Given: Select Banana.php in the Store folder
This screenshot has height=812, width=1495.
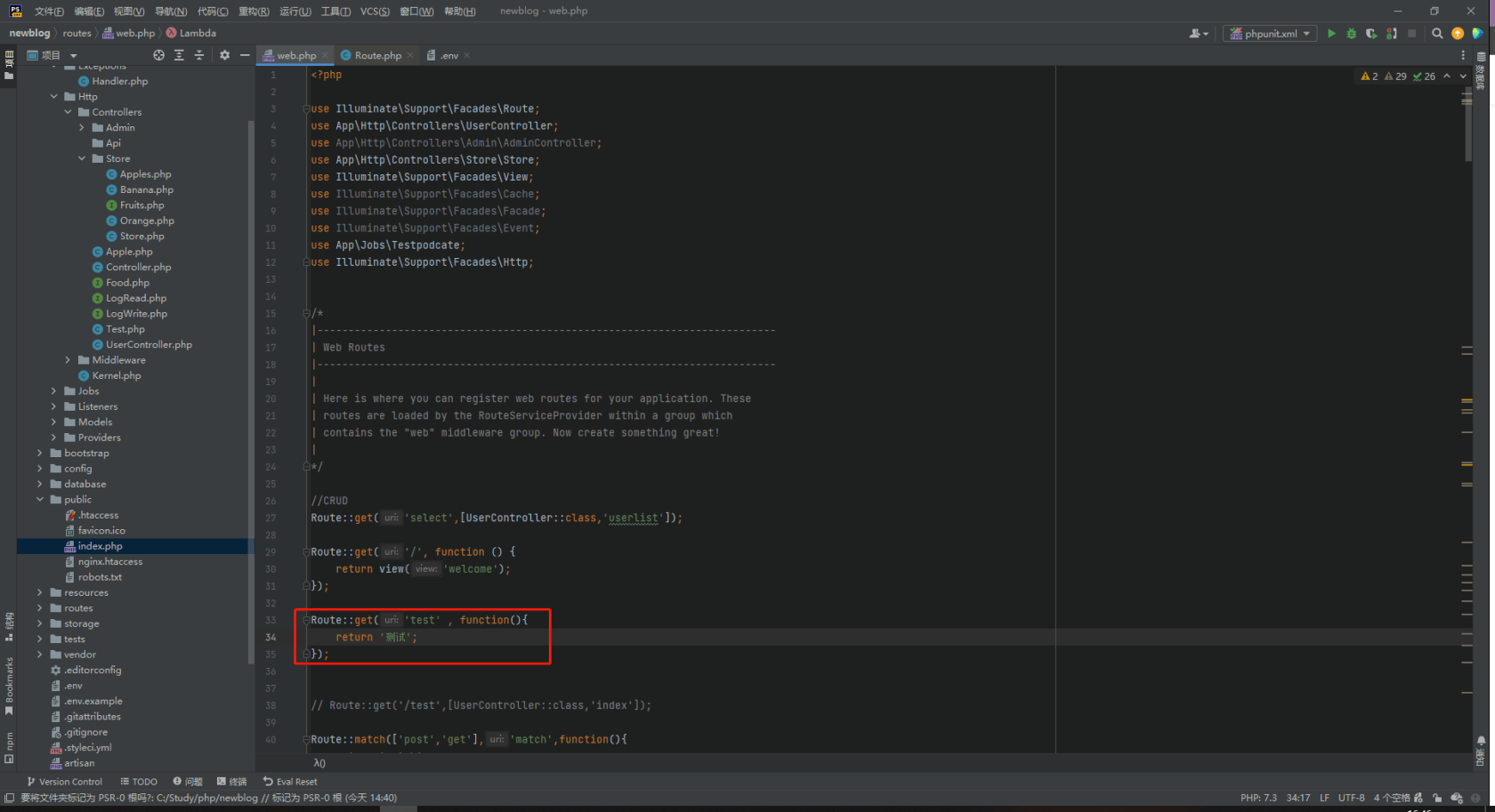Looking at the screenshot, I should 140,190.
